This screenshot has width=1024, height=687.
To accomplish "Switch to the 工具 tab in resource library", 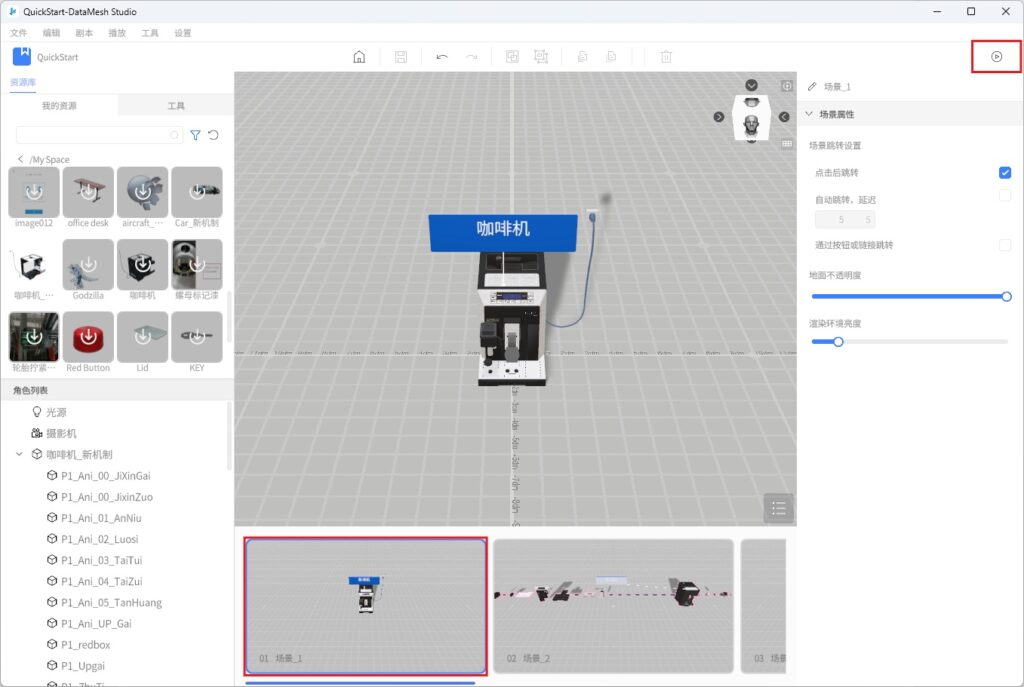I will click(x=175, y=106).
